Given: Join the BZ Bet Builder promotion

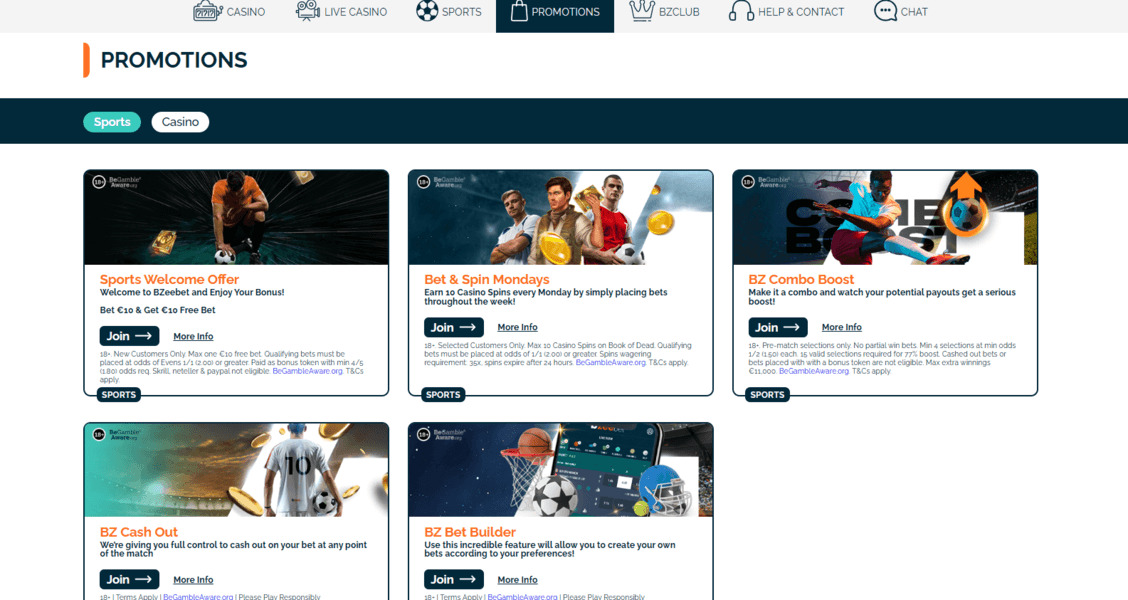Looking at the screenshot, I should click(x=454, y=579).
